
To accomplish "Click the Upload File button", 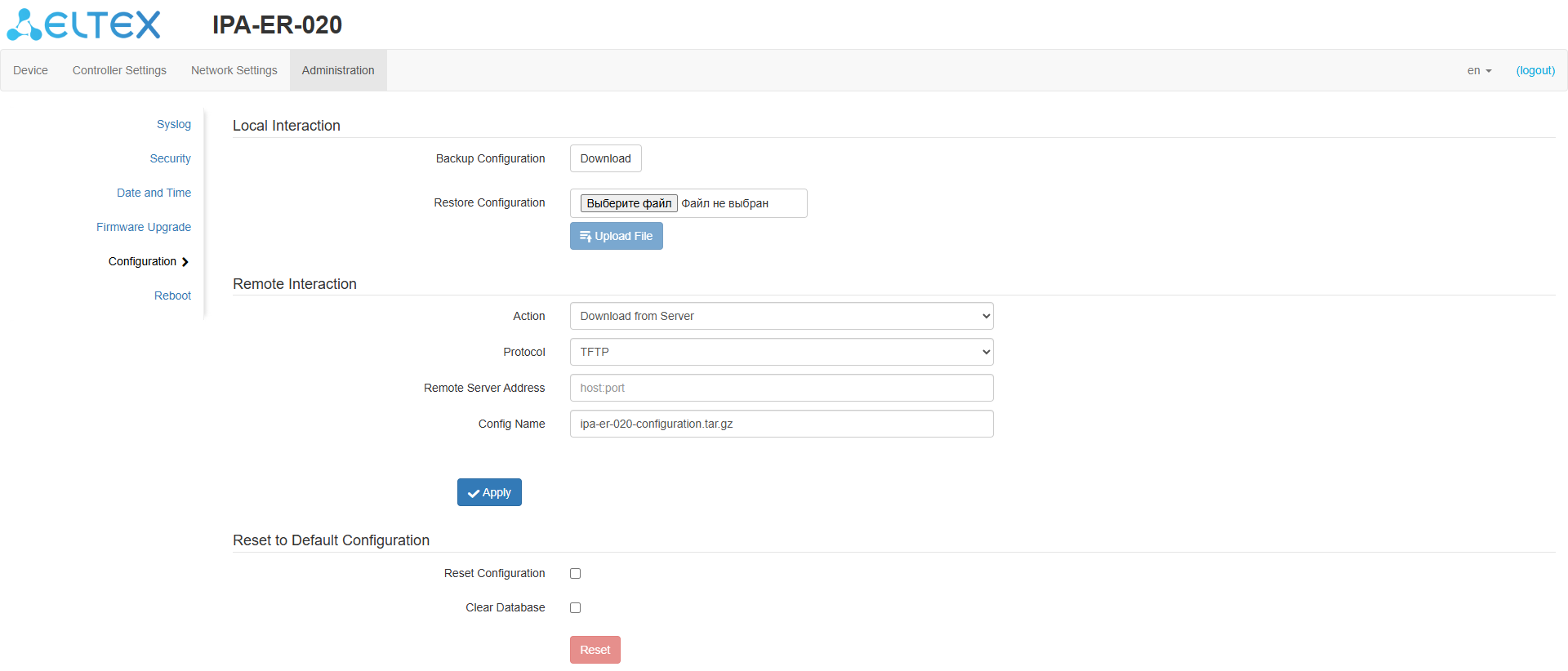I will click(616, 236).
